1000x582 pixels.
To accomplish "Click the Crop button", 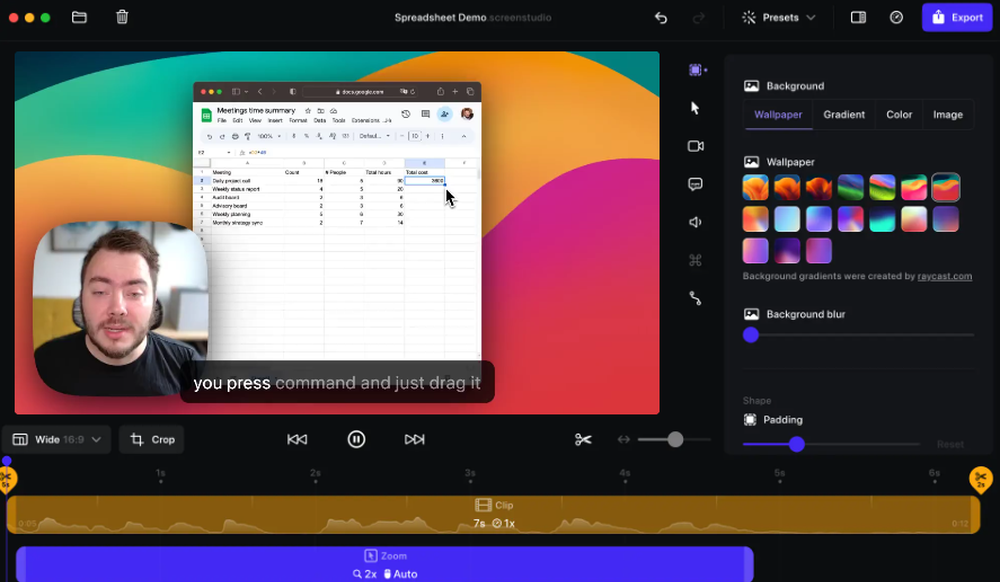I will [152, 439].
